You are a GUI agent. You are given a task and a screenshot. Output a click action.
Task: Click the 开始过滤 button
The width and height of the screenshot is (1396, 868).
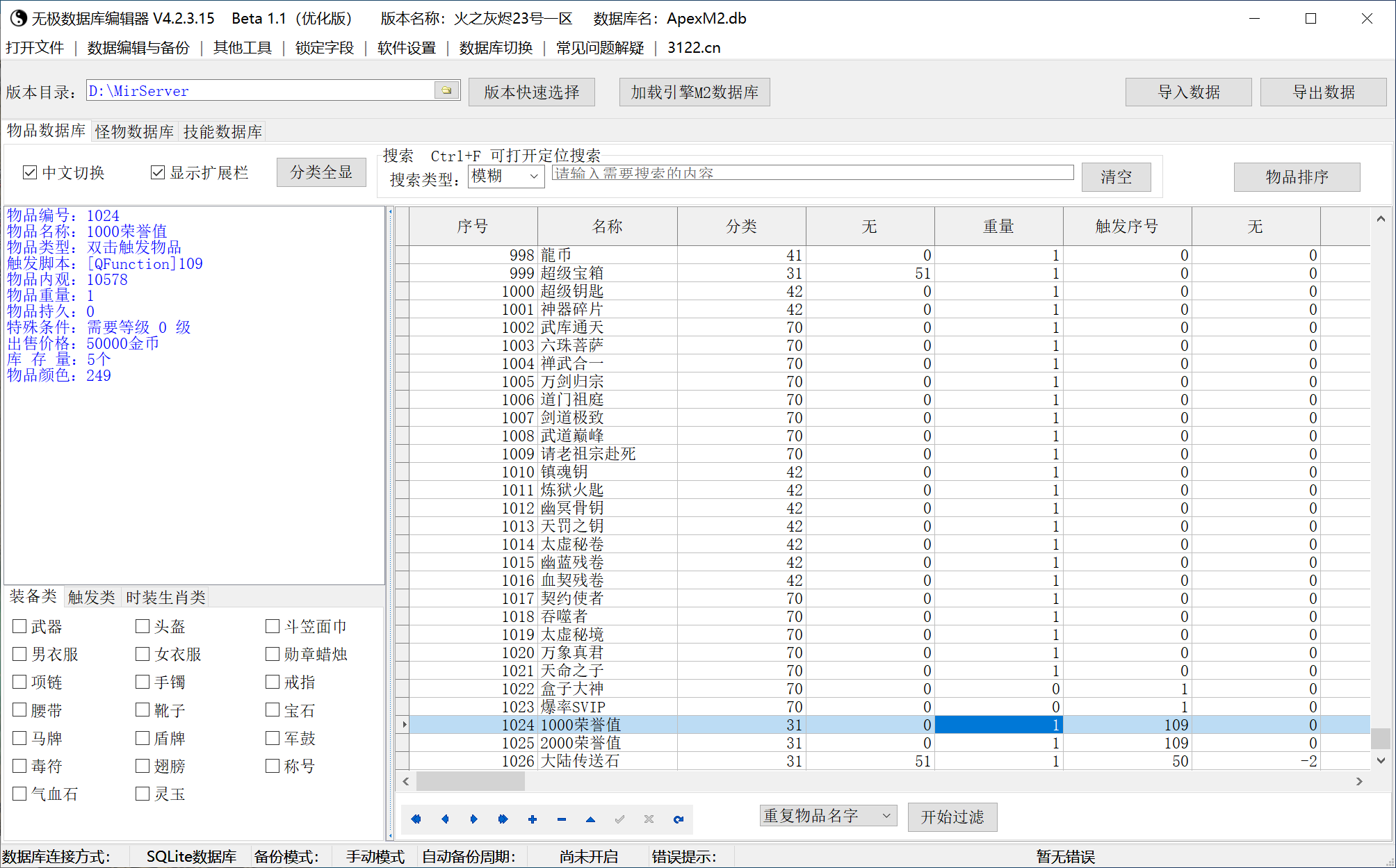952,817
